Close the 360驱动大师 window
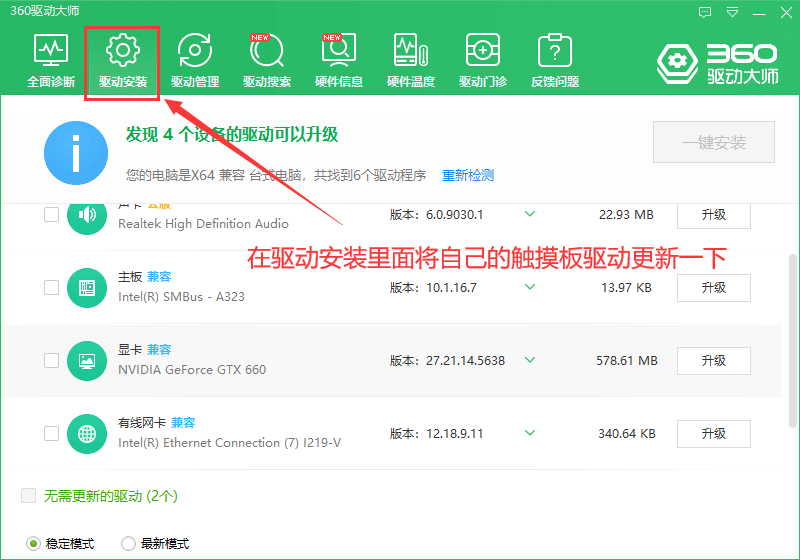This screenshot has height=560, width=800. pyautogui.click(x=786, y=12)
